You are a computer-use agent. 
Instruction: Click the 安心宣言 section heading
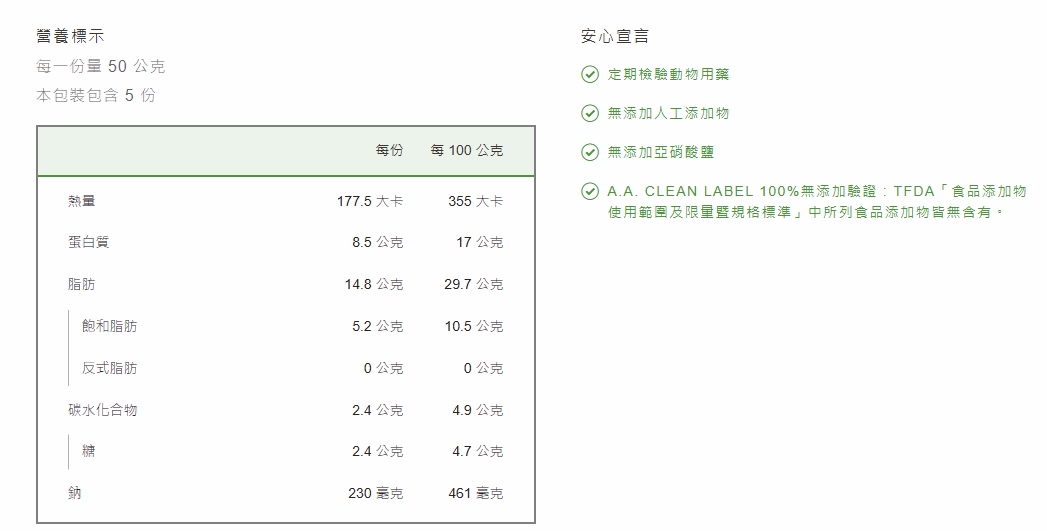point(615,37)
